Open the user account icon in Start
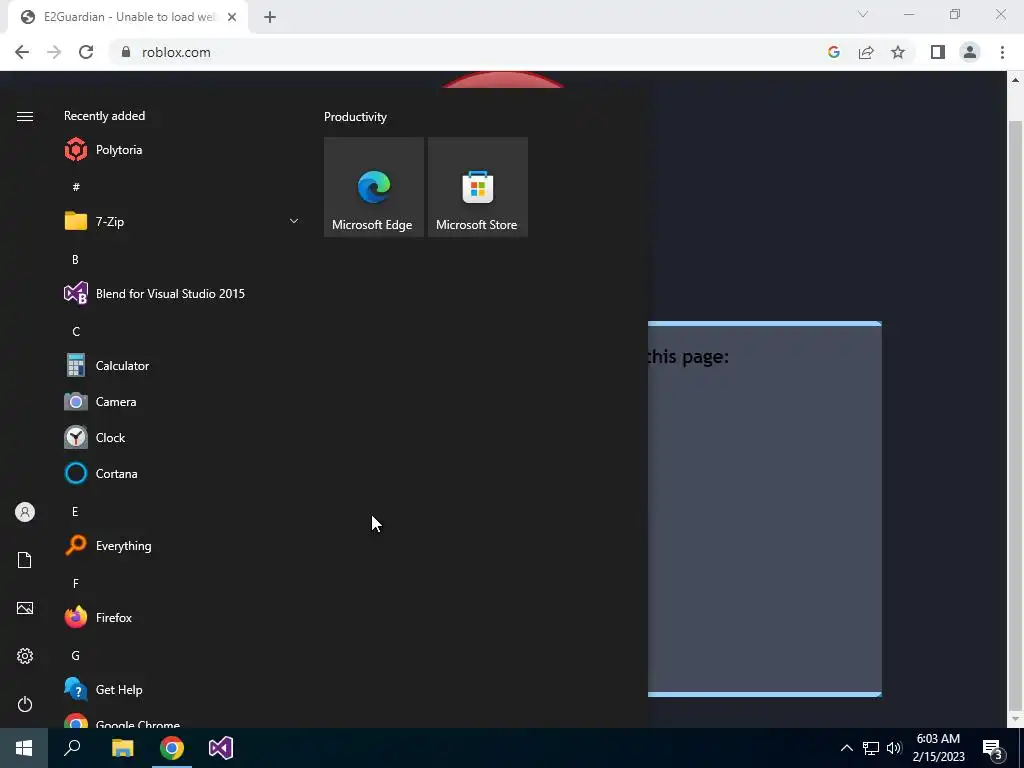Image resolution: width=1024 pixels, height=768 pixels. point(25,512)
